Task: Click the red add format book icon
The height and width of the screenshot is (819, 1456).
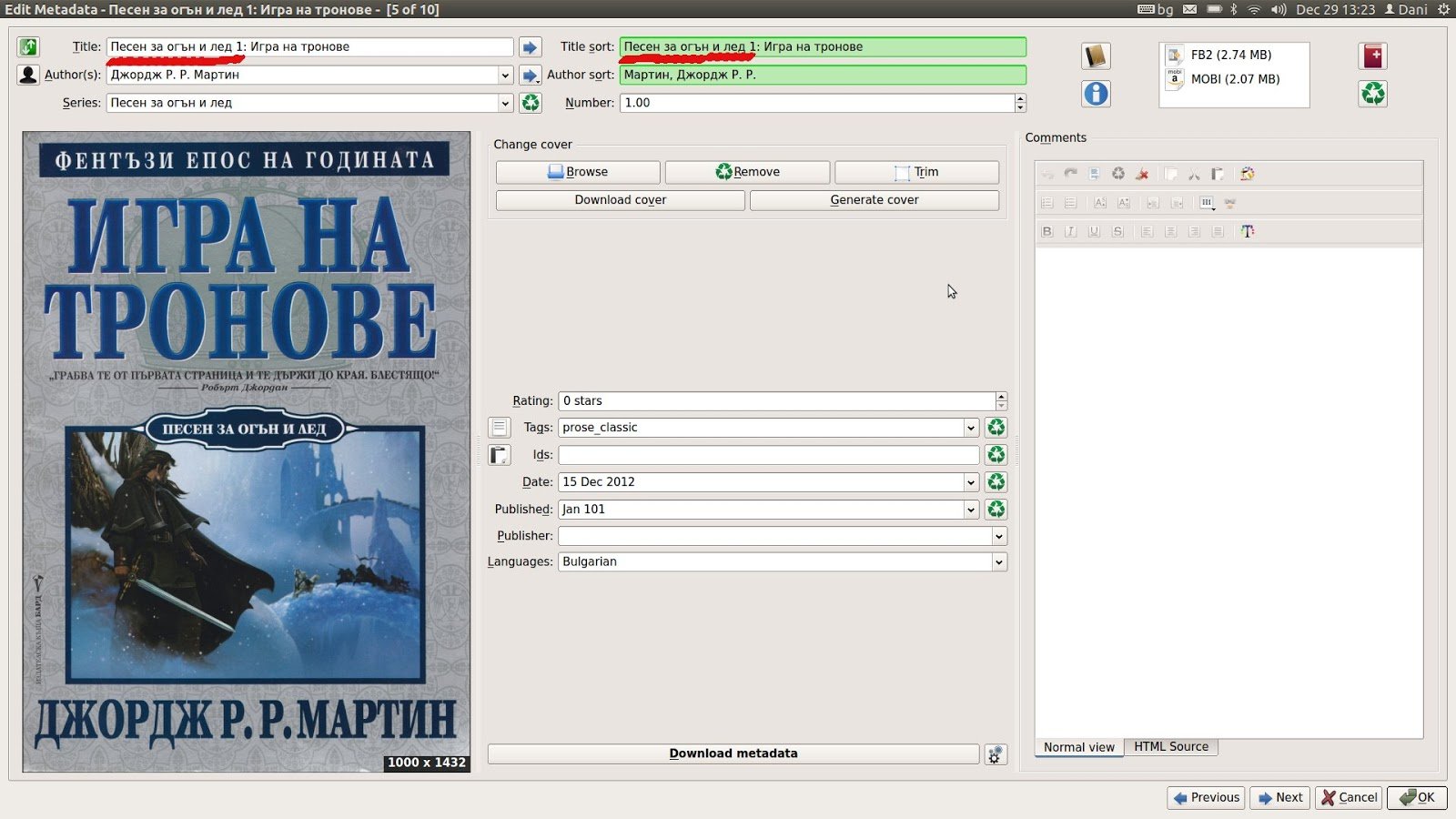Action: [1372, 56]
